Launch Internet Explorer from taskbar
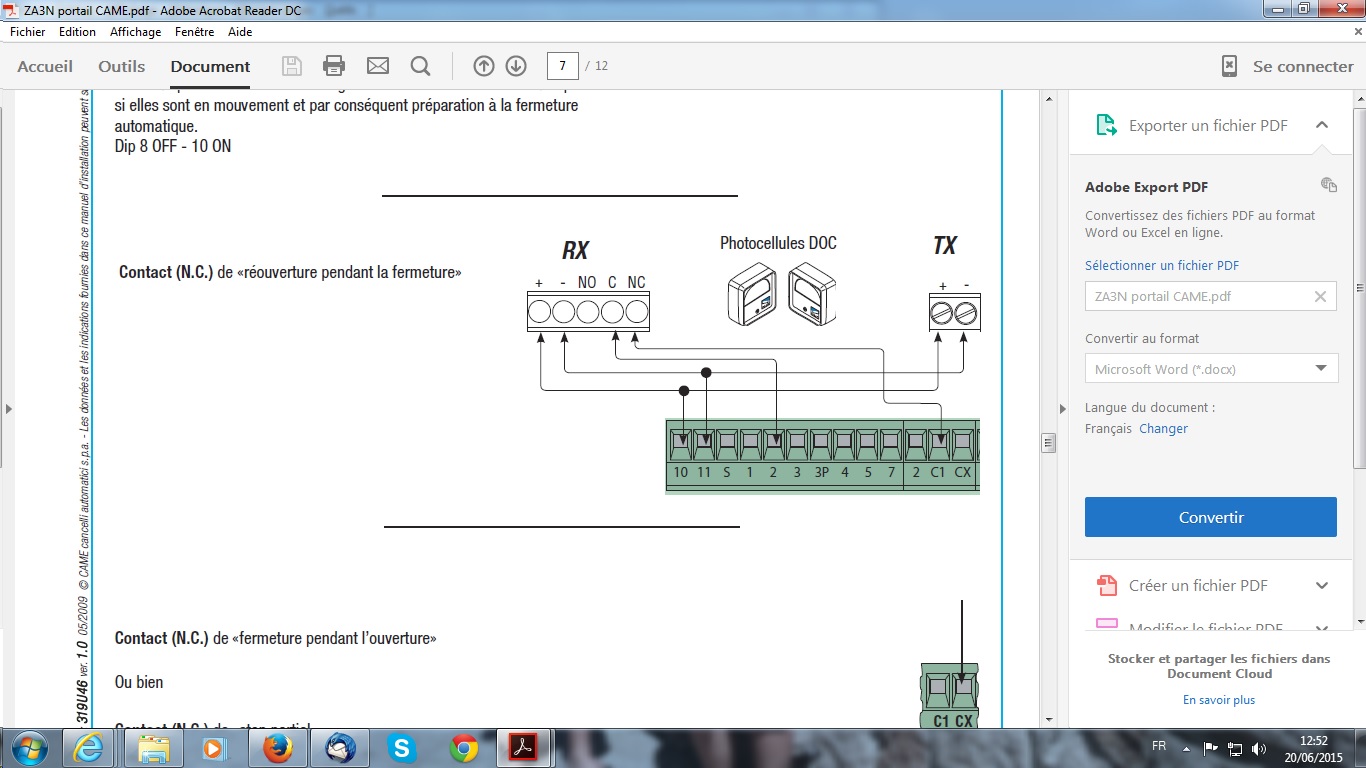Image resolution: width=1366 pixels, height=768 pixels. click(90, 748)
